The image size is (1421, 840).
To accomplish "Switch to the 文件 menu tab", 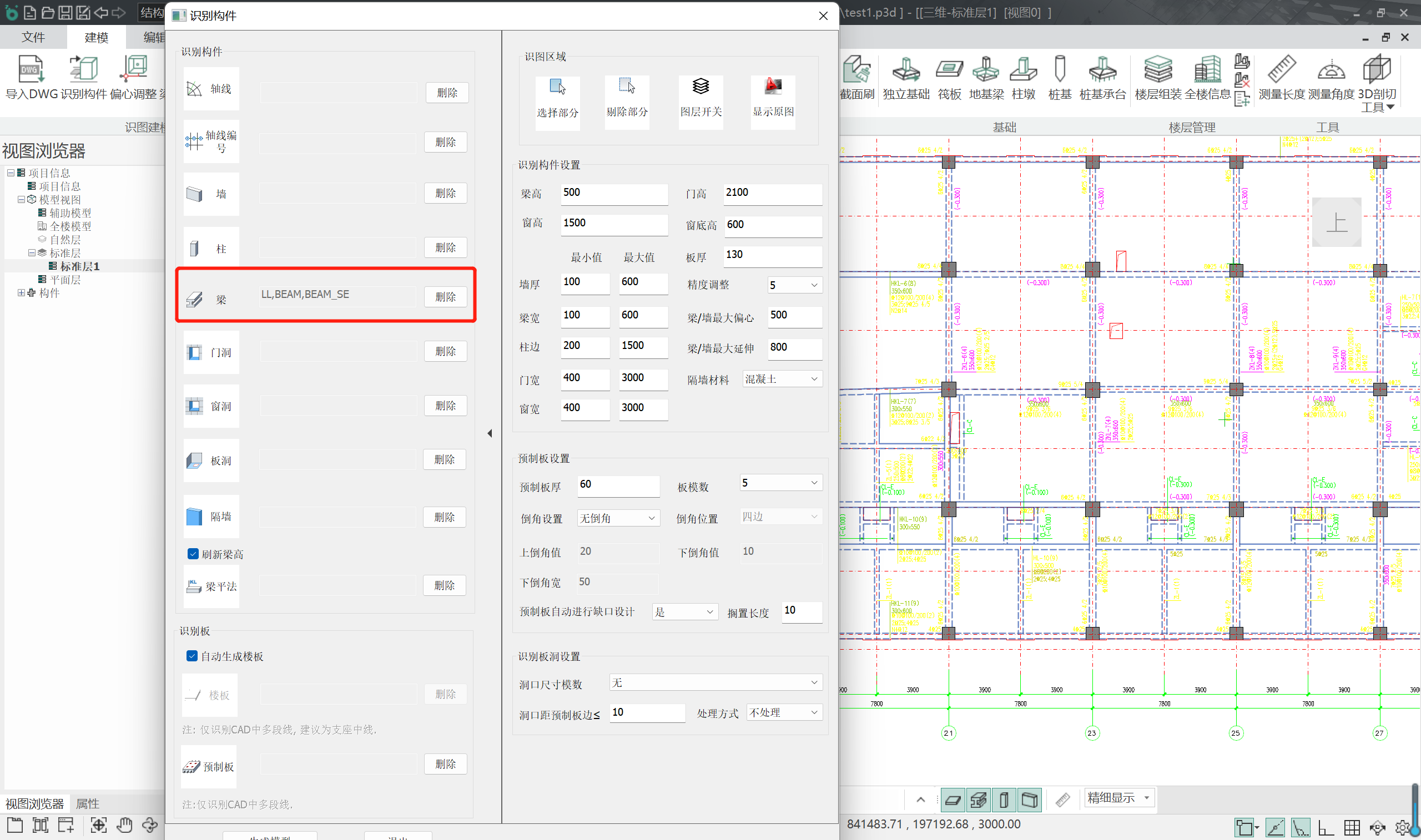I will (x=33, y=37).
